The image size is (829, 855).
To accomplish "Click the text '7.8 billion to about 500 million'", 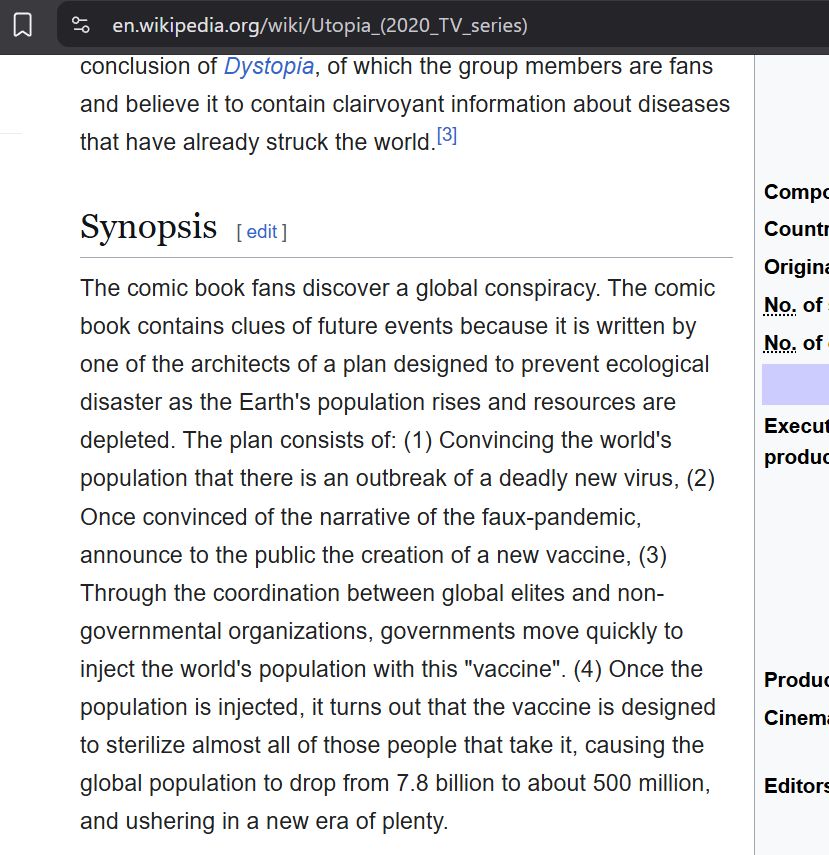I will [x=552, y=784].
